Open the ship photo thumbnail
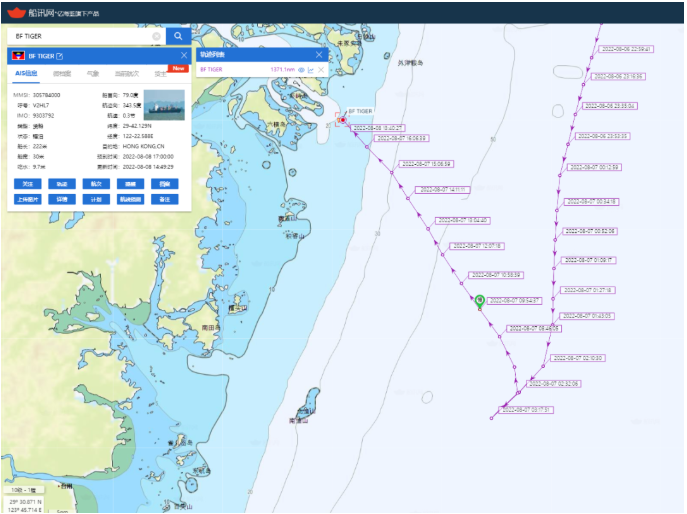Viewport: 687px width, 514px height. click(164, 105)
